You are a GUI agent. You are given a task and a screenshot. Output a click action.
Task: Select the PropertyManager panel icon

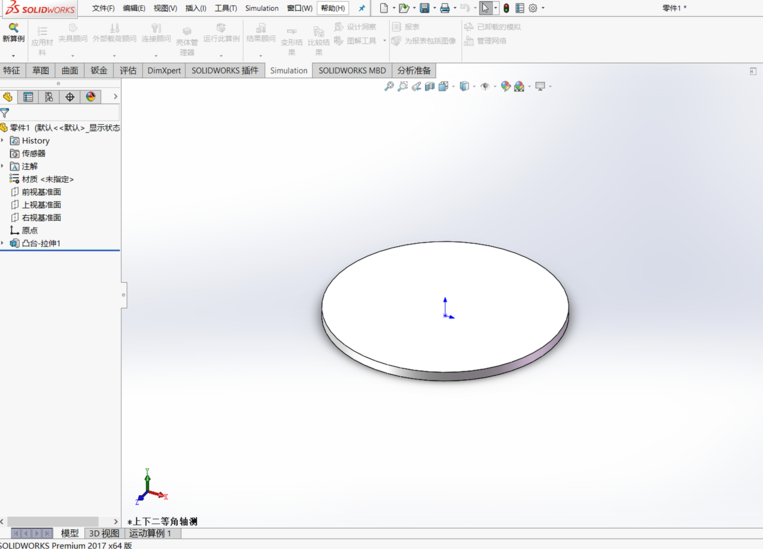[x=28, y=97]
